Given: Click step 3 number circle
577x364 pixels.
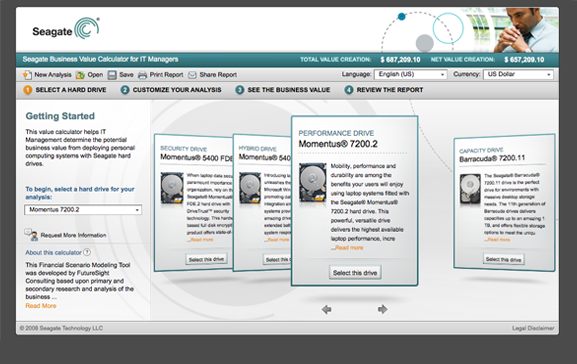Looking at the screenshot, I should (240, 90).
